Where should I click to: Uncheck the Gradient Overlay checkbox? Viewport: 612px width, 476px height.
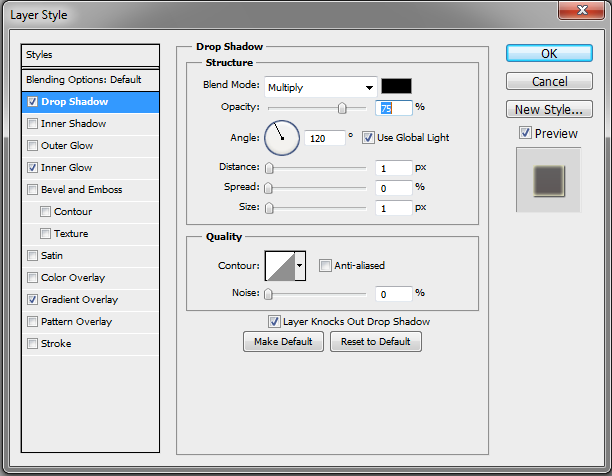click(32, 300)
